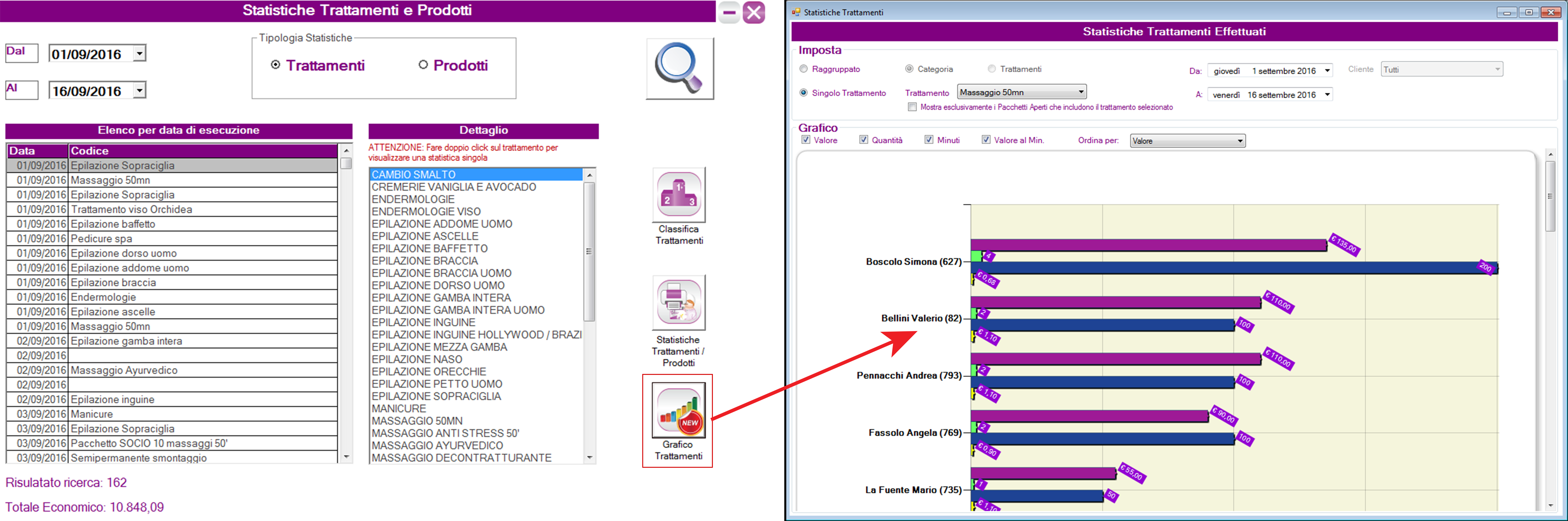Sort by the Data column header
This screenshot has width=1568, height=521.
coord(37,151)
